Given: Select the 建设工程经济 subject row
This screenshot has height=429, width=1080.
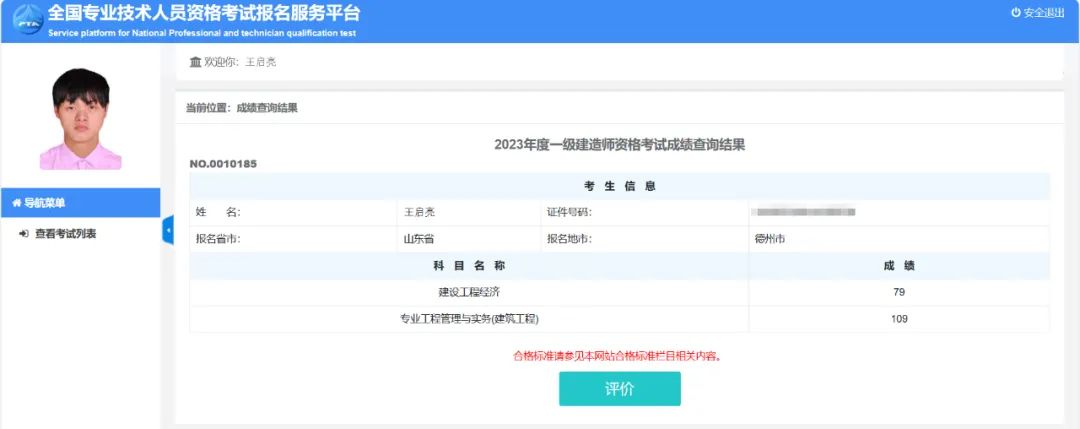Looking at the screenshot, I should tap(468, 292).
